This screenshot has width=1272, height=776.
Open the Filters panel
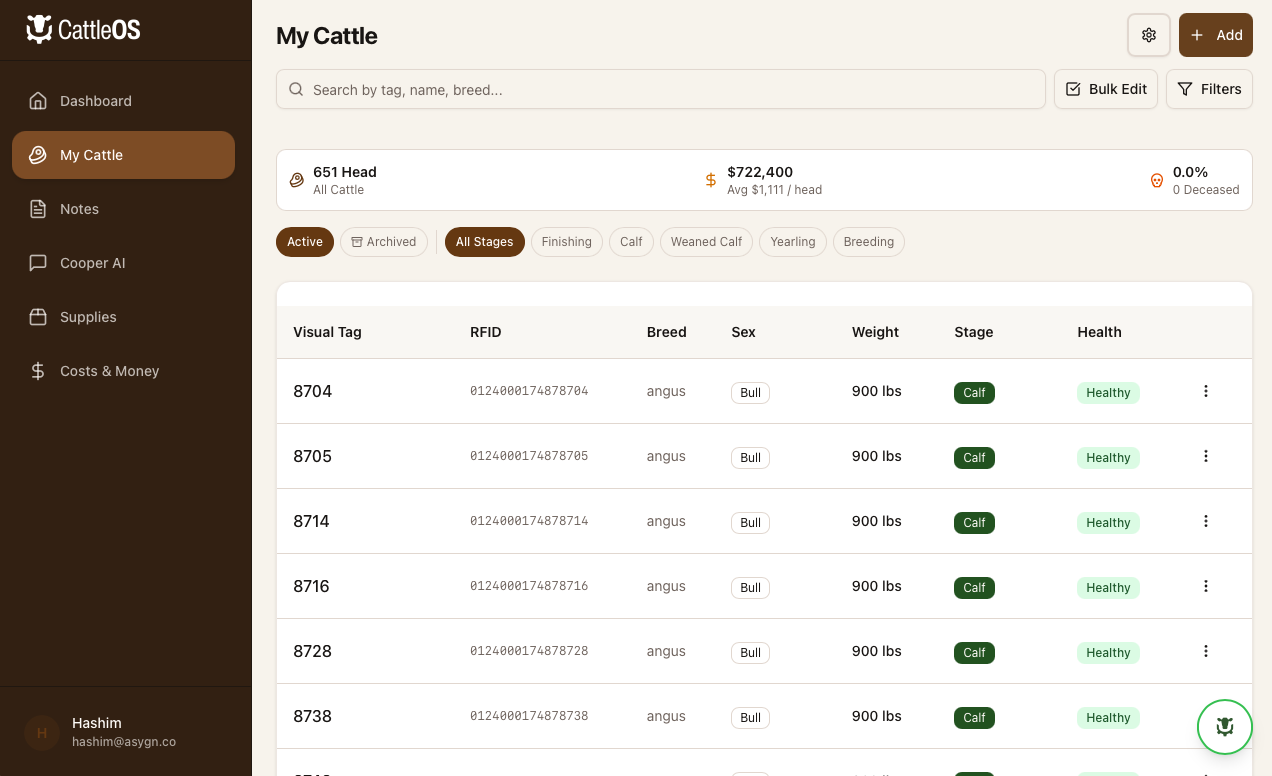(x=1209, y=89)
